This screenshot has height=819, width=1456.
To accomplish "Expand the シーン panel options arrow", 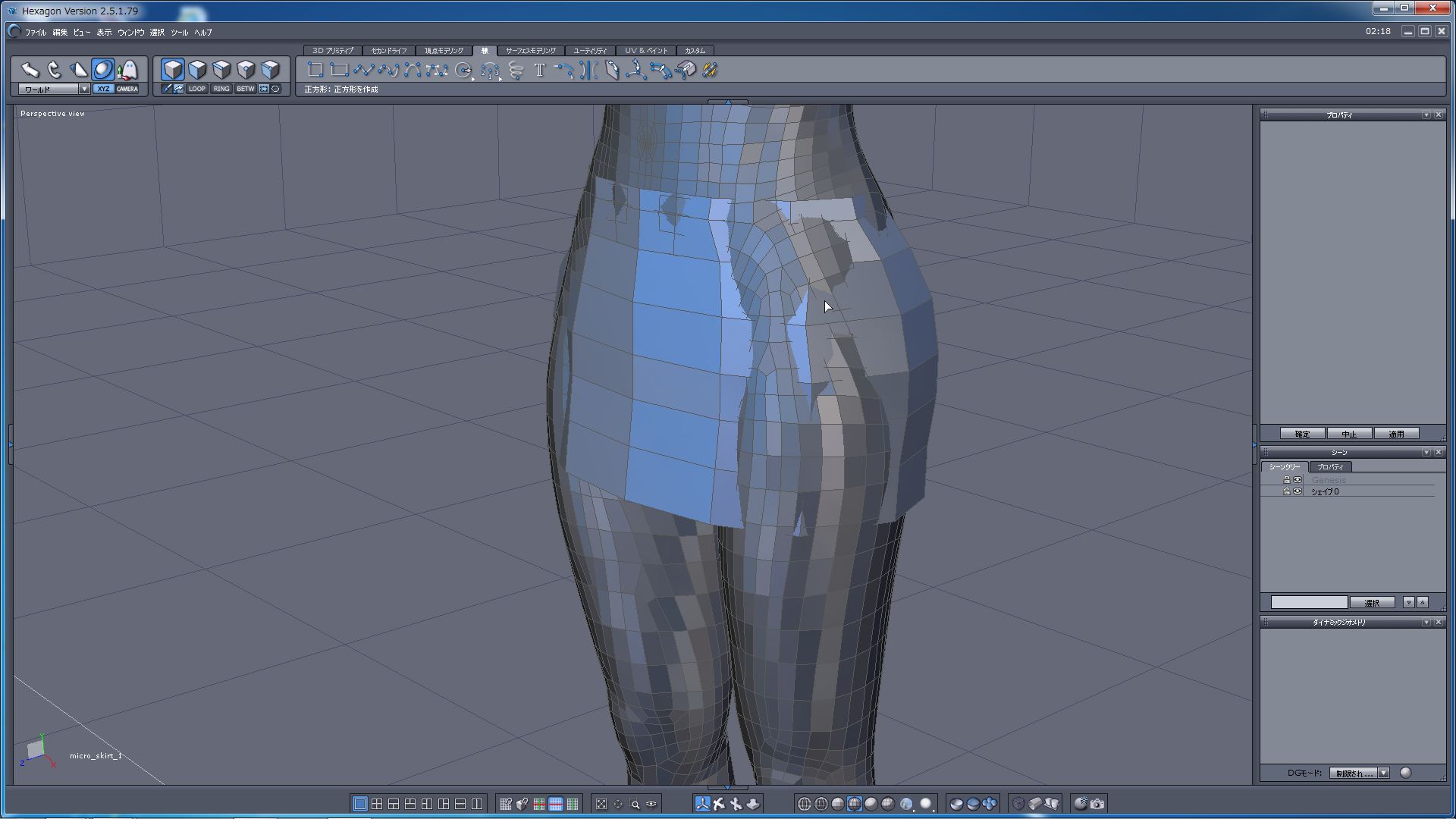I will click(x=1426, y=453).
